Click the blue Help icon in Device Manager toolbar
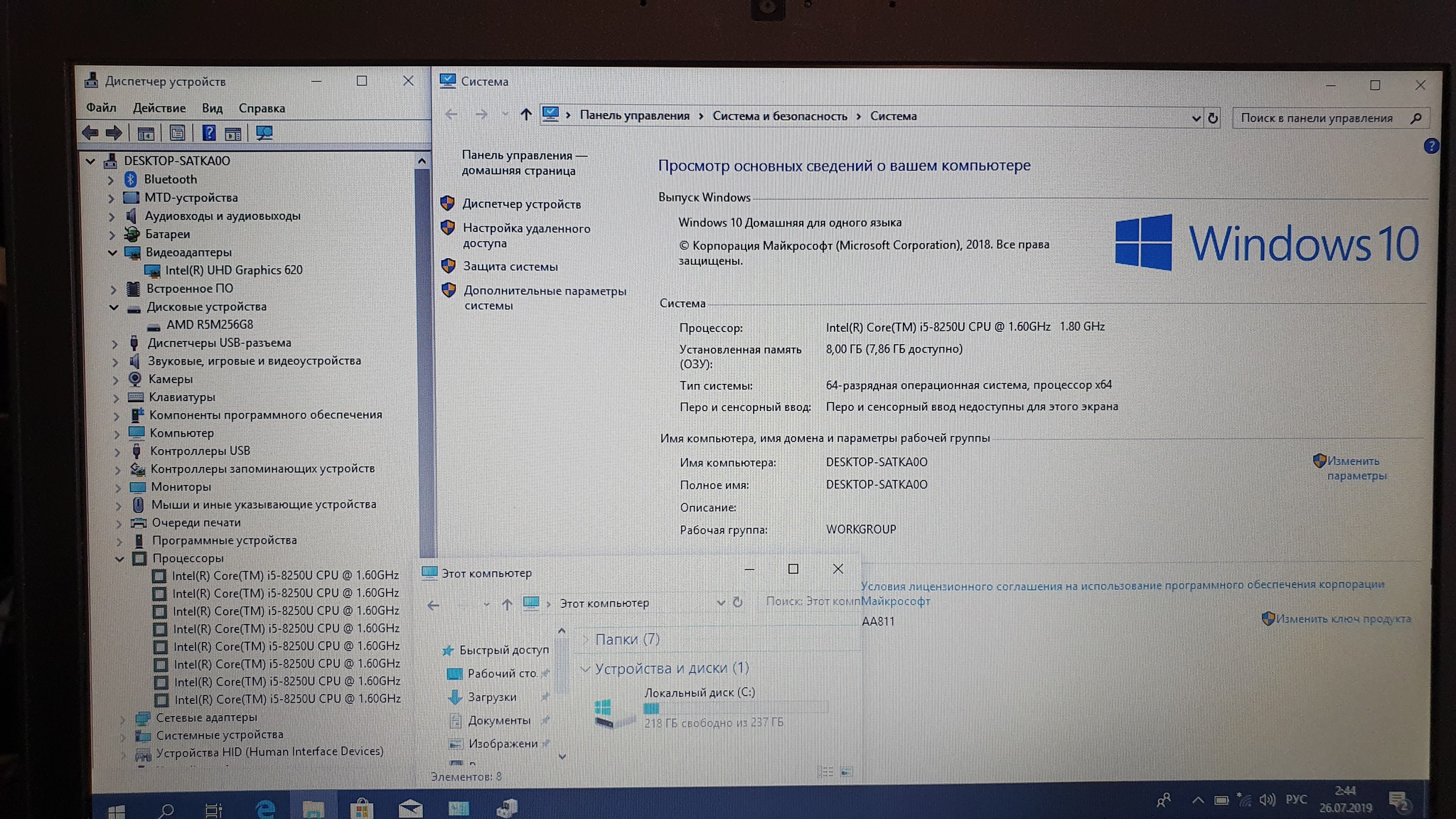 click(x=208, y=133)
